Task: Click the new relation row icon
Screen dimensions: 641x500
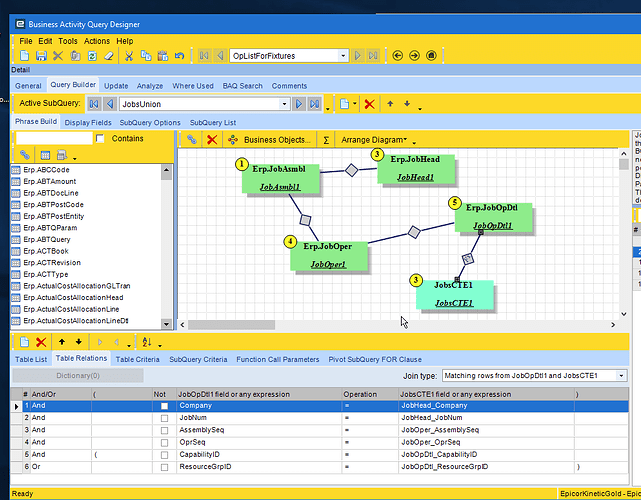Action: [x=25, y=342]
